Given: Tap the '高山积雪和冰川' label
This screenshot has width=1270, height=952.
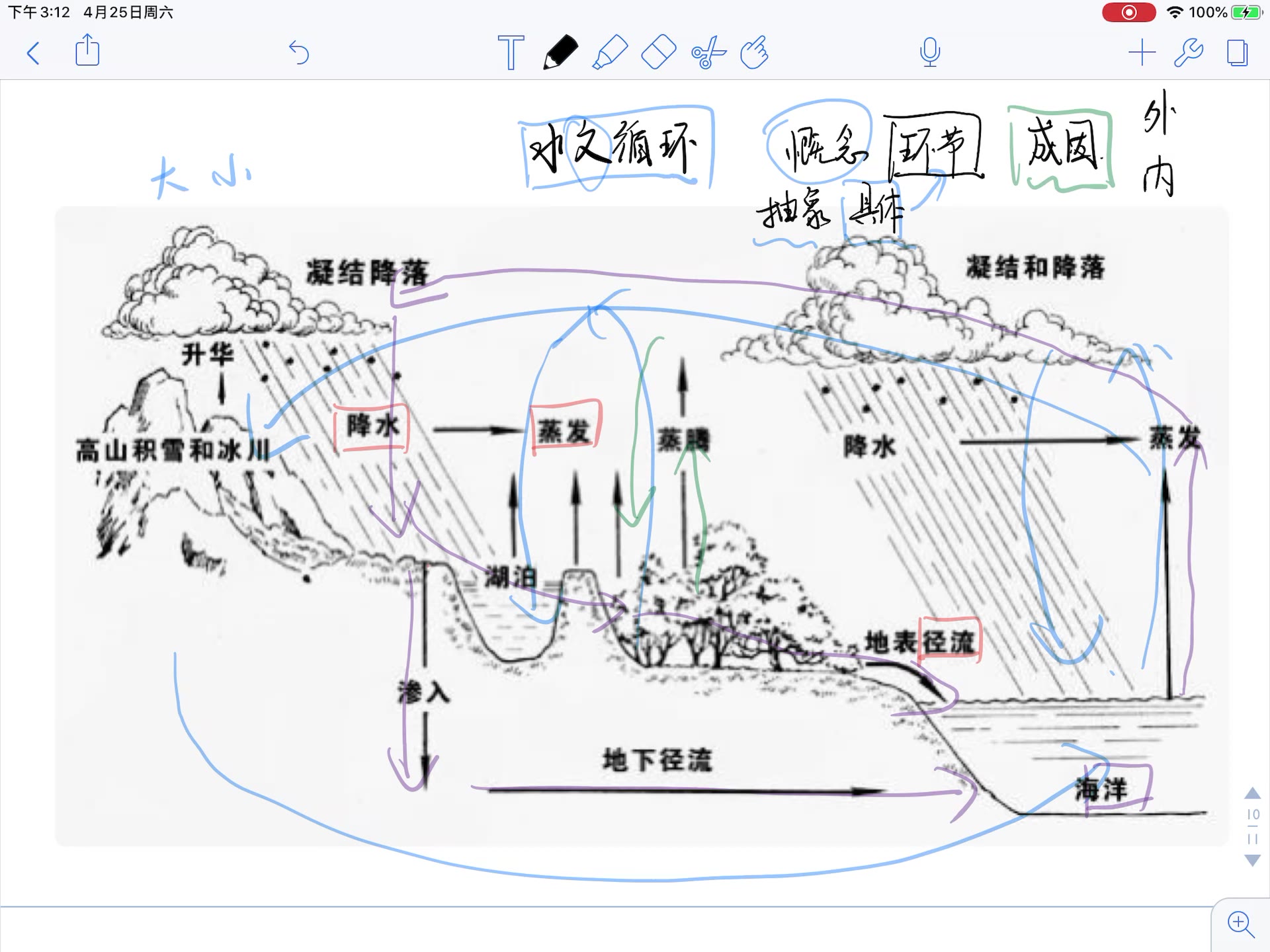Looking at the screenshot, I should (173, 450).
